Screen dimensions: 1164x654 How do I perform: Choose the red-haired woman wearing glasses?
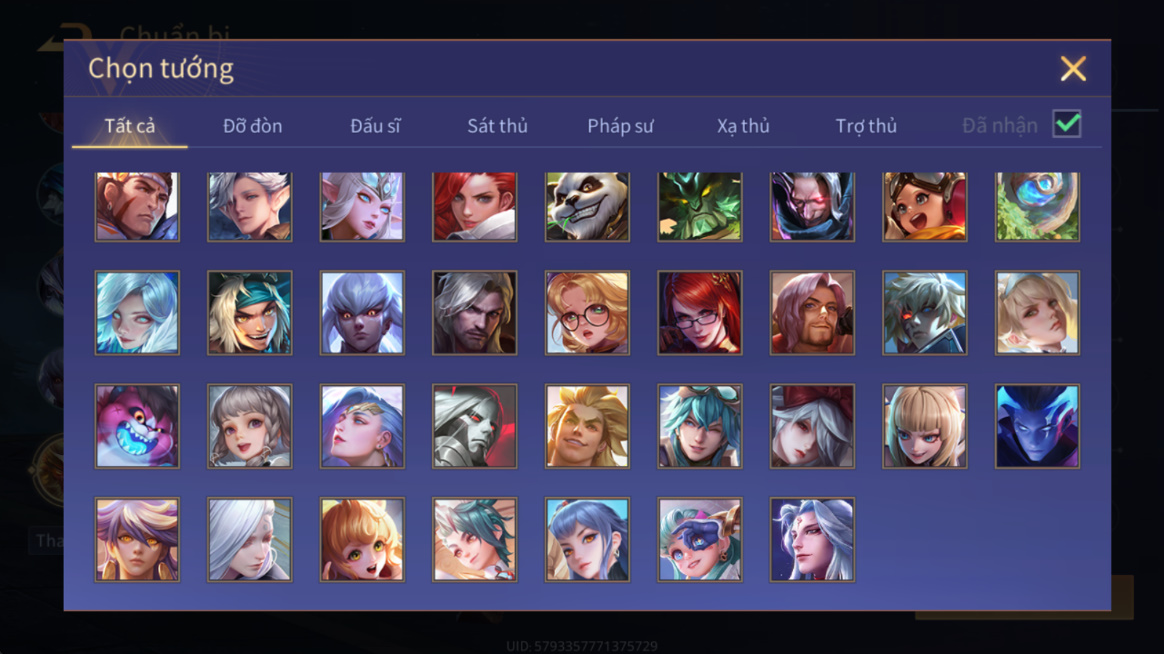click(x=699, y=313)
